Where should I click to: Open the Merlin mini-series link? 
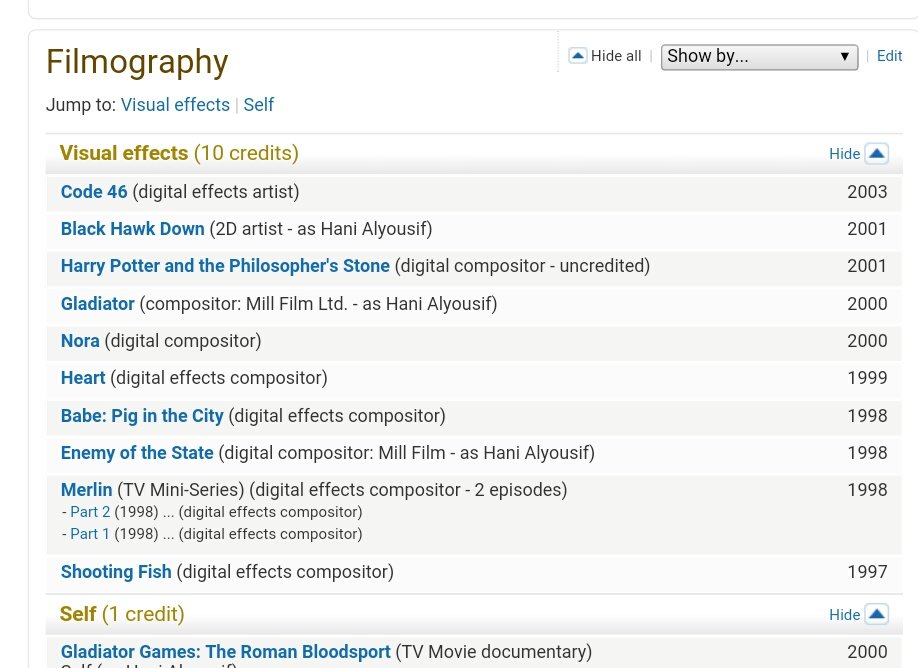click(x=87, y=490)
